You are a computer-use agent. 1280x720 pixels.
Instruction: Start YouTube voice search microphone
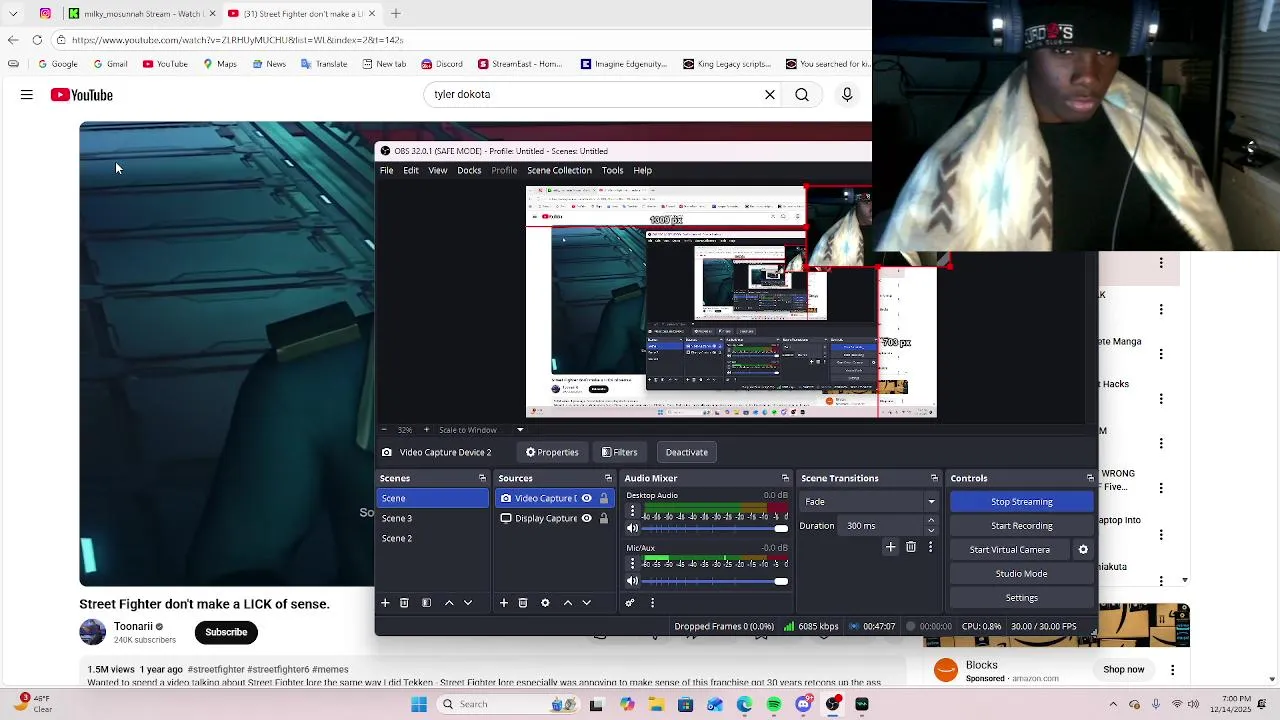[x=847, y=95]
